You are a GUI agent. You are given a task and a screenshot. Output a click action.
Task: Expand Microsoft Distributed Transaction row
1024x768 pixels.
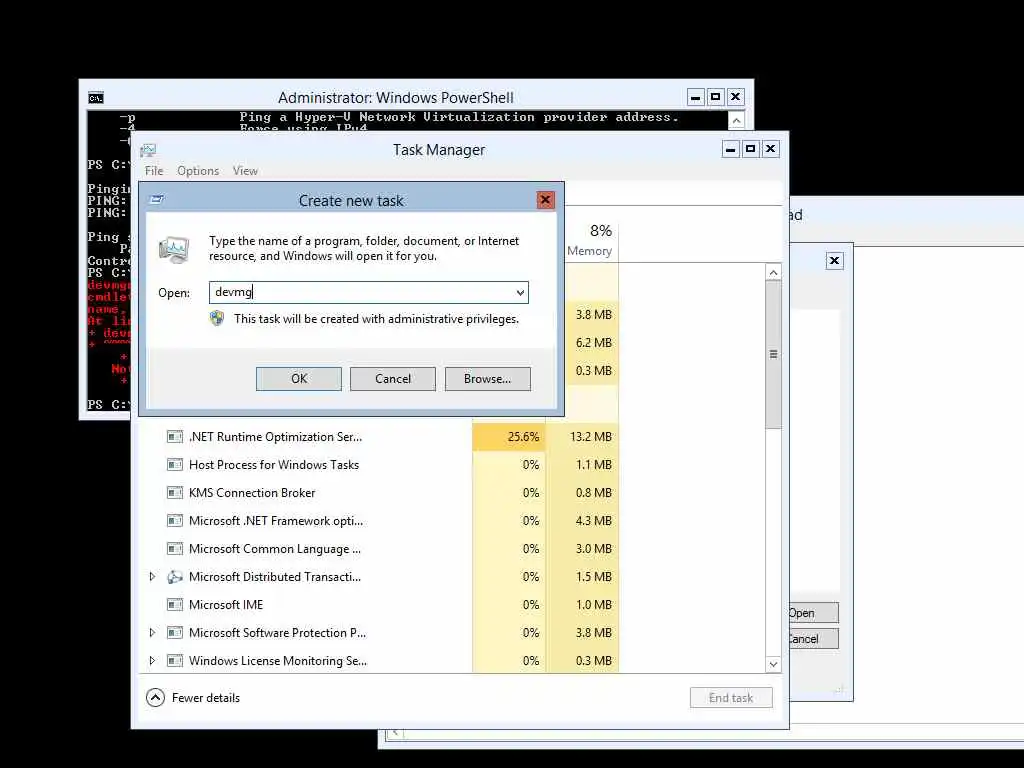click(152, 577)
